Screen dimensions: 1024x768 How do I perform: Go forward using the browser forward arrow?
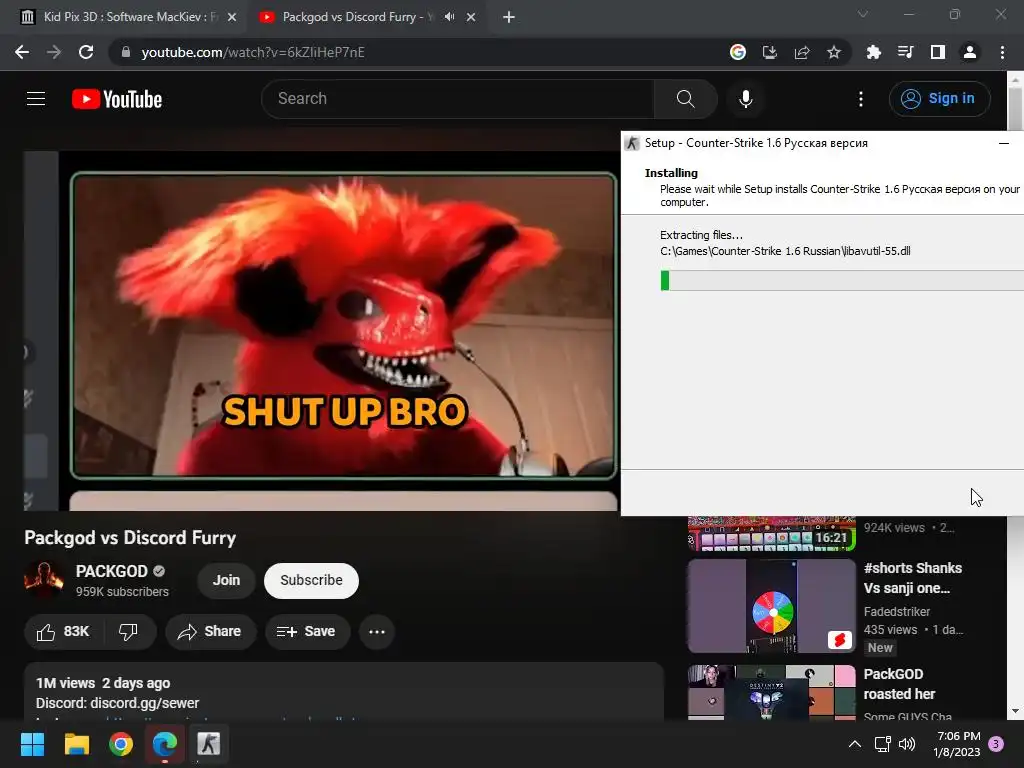[x=54, y=52]
